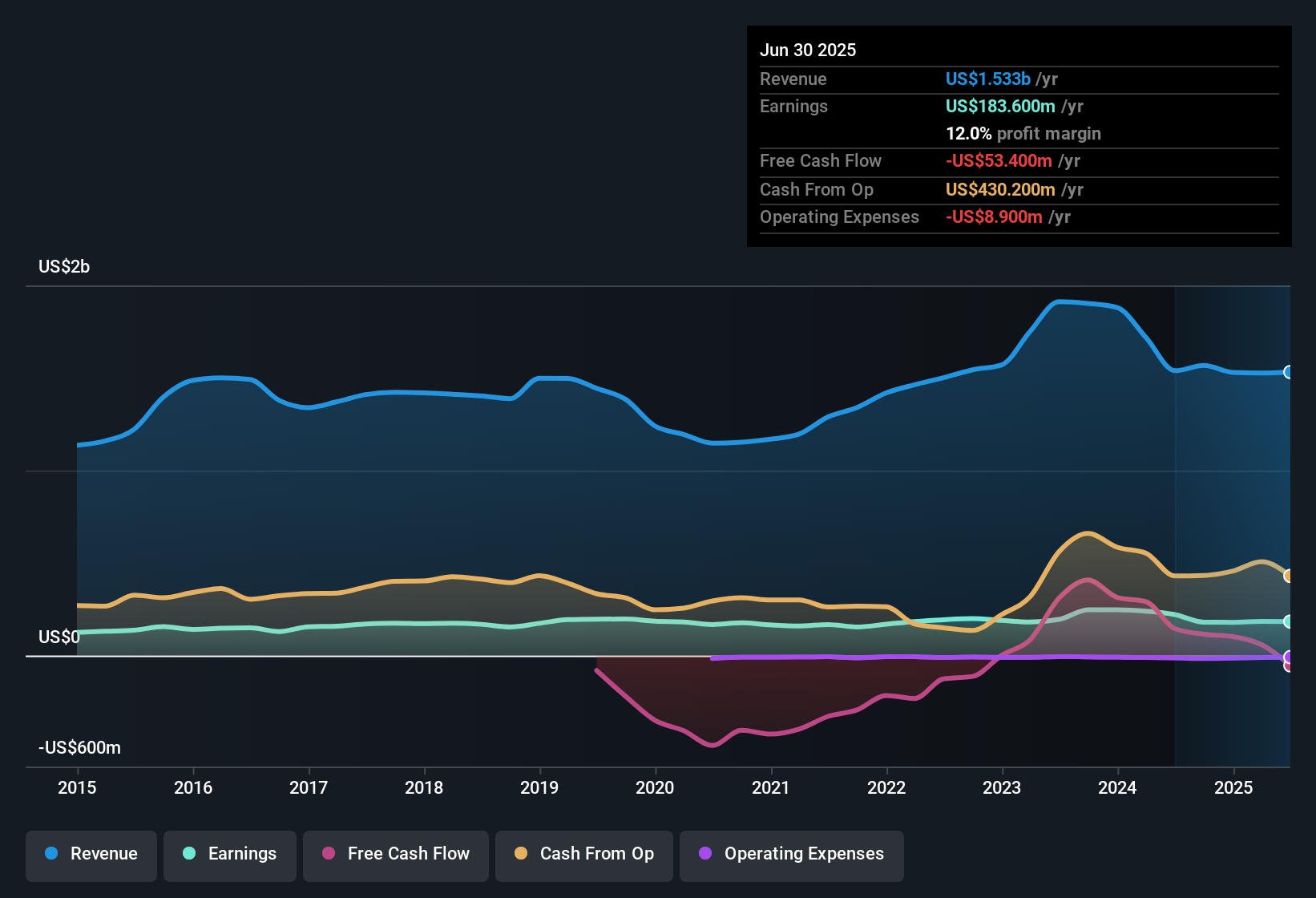Click the 2020 x-axis label
The image size is (1316, 898).
(x=655, y=788)
